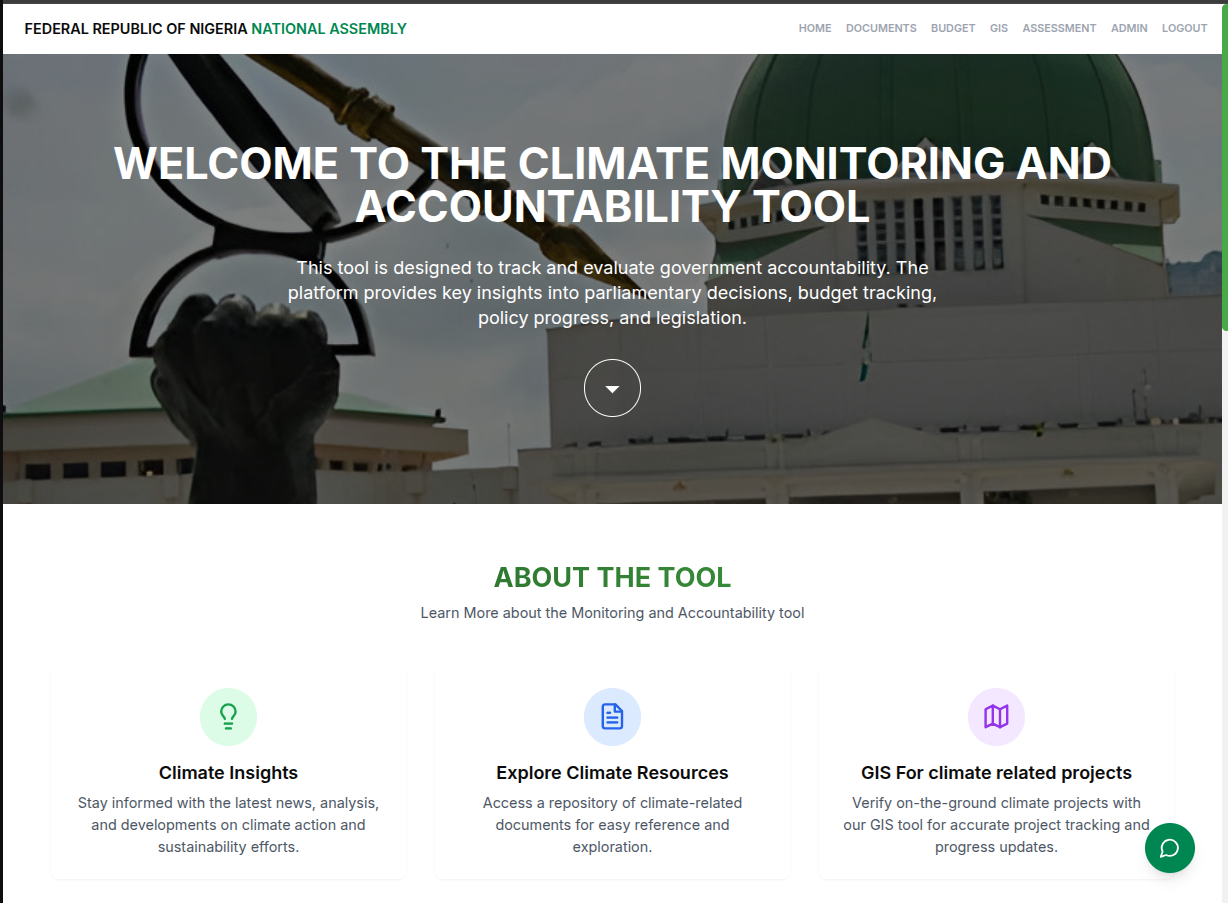Click the green lightbulb Climate Insights icon
The image size is (1228, 903).
tap(228, 716)
